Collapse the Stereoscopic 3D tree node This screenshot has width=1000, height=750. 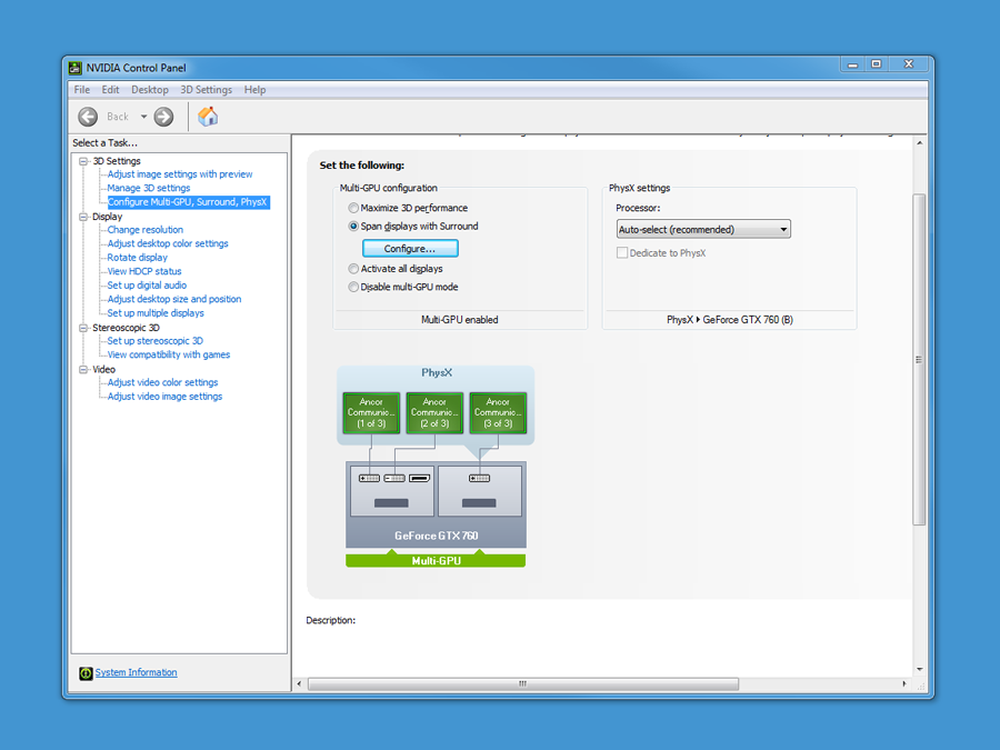(83, 328)
